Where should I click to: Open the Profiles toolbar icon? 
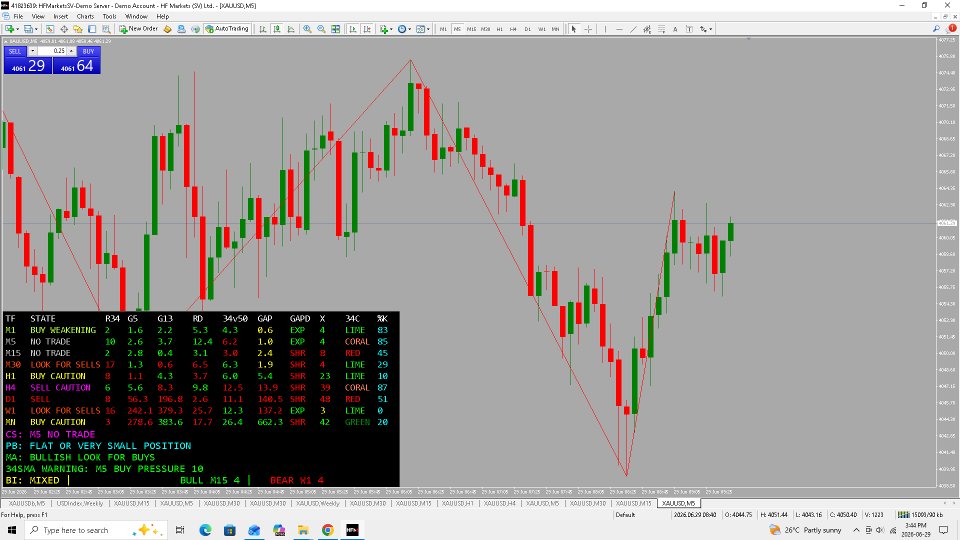[x=28, y=29]
